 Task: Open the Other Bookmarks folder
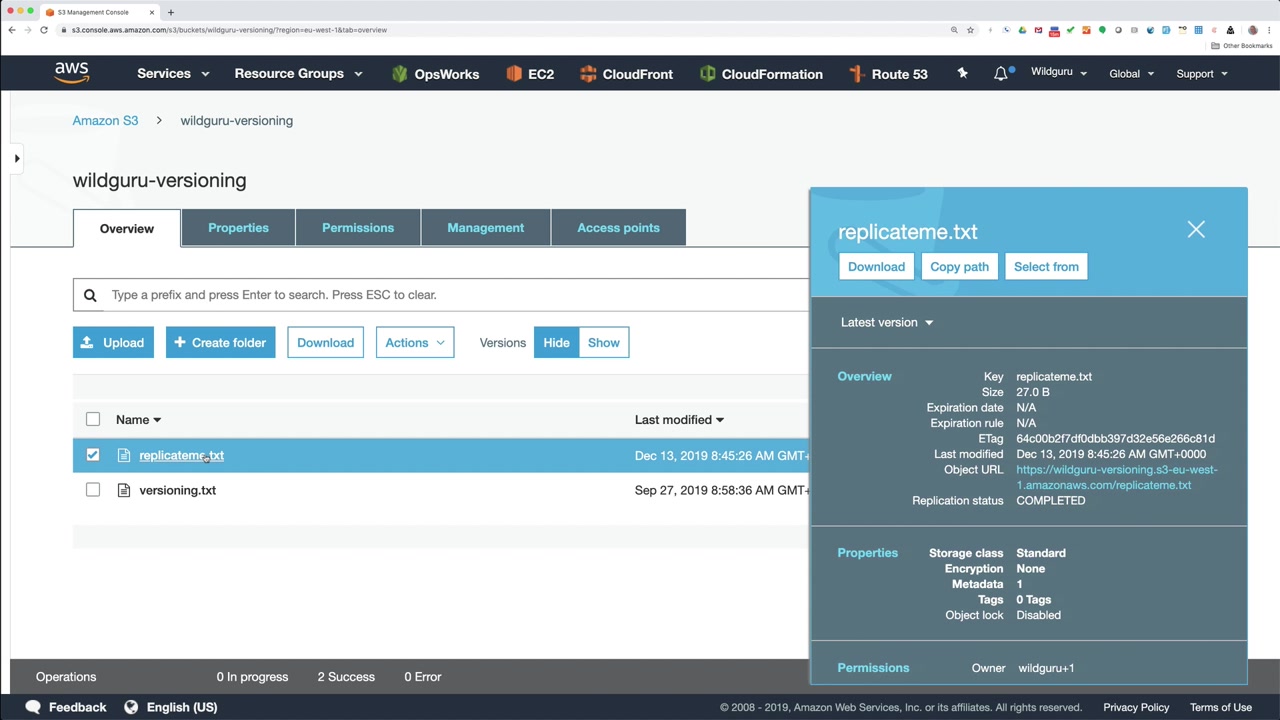[1243, 46]
